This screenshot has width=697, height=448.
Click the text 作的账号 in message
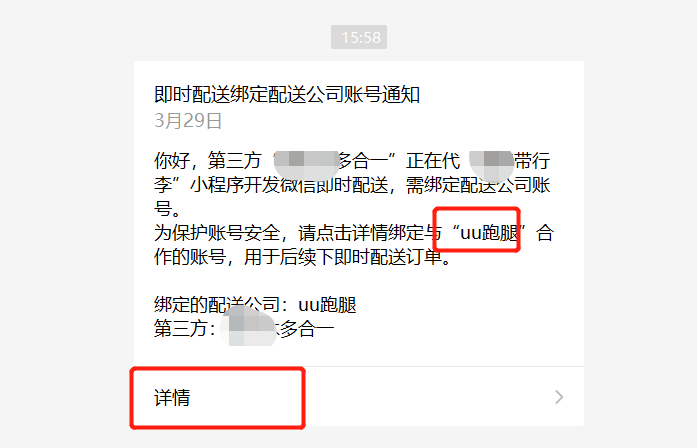[190, 257]
